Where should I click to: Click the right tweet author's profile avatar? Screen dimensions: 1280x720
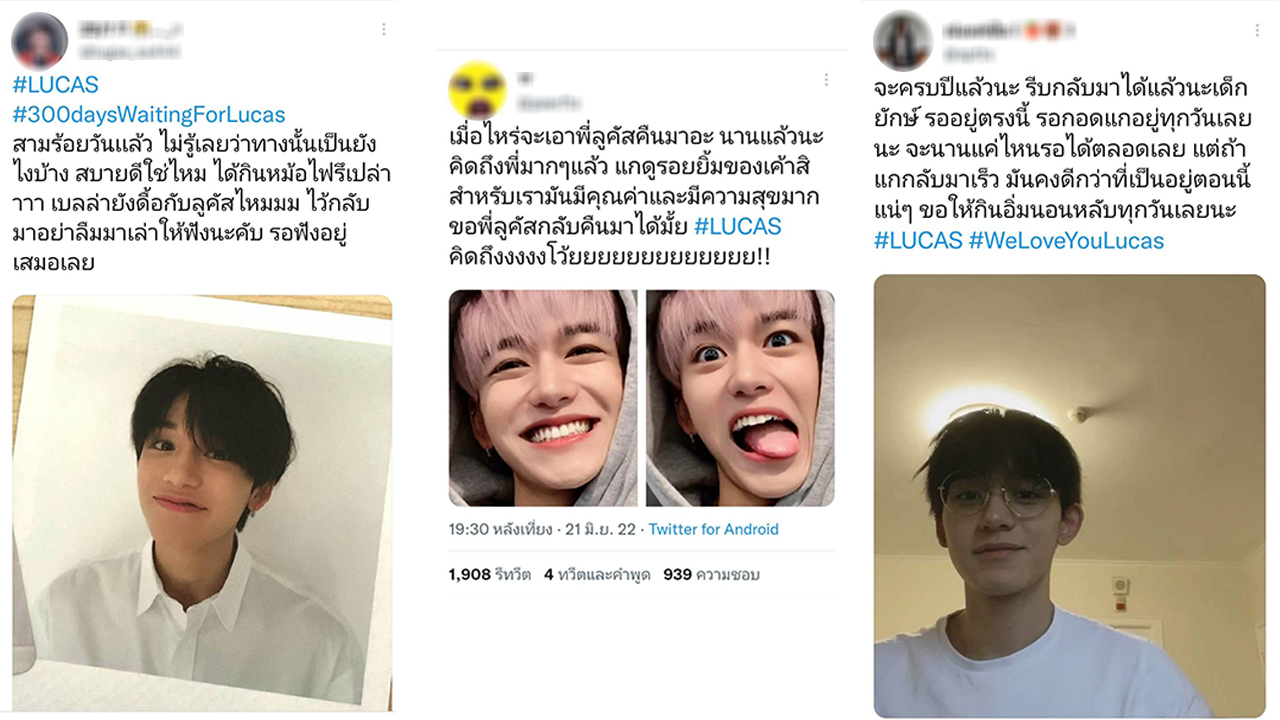tap(903, 41)
